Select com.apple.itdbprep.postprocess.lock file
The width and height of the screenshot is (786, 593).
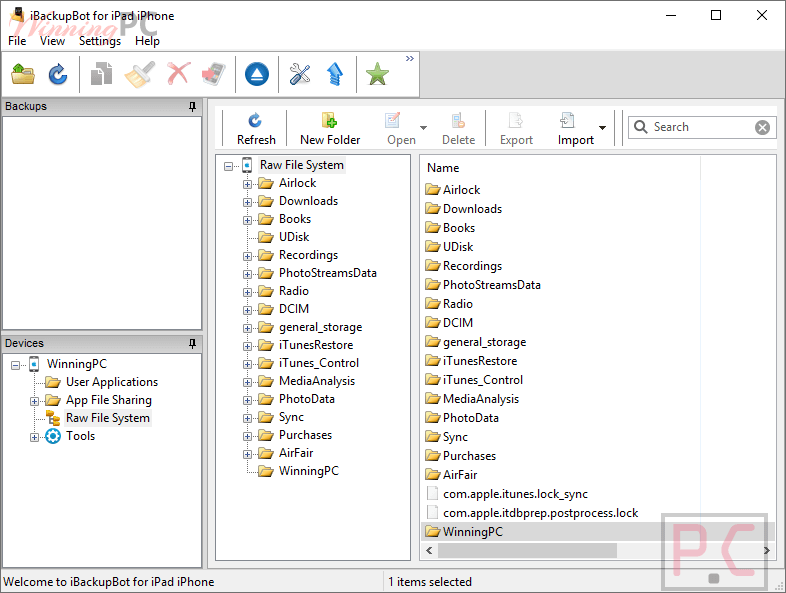tap(540, 513)
